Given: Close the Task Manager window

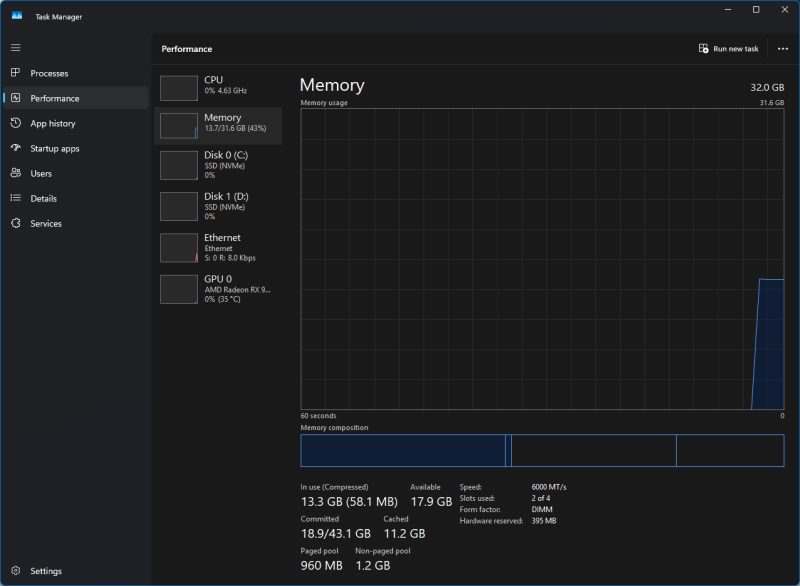Looking at the screenshot, I should coord(785,10).
